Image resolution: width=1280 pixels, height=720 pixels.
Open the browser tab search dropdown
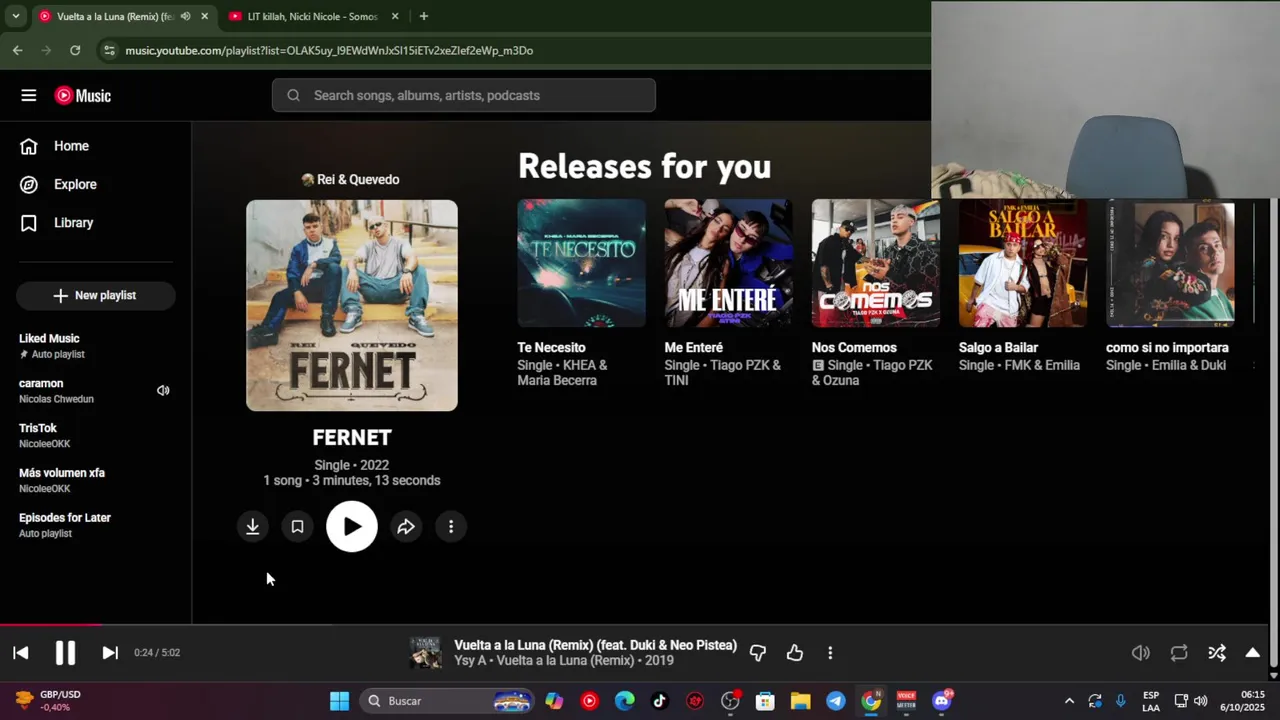coord(15,16)
